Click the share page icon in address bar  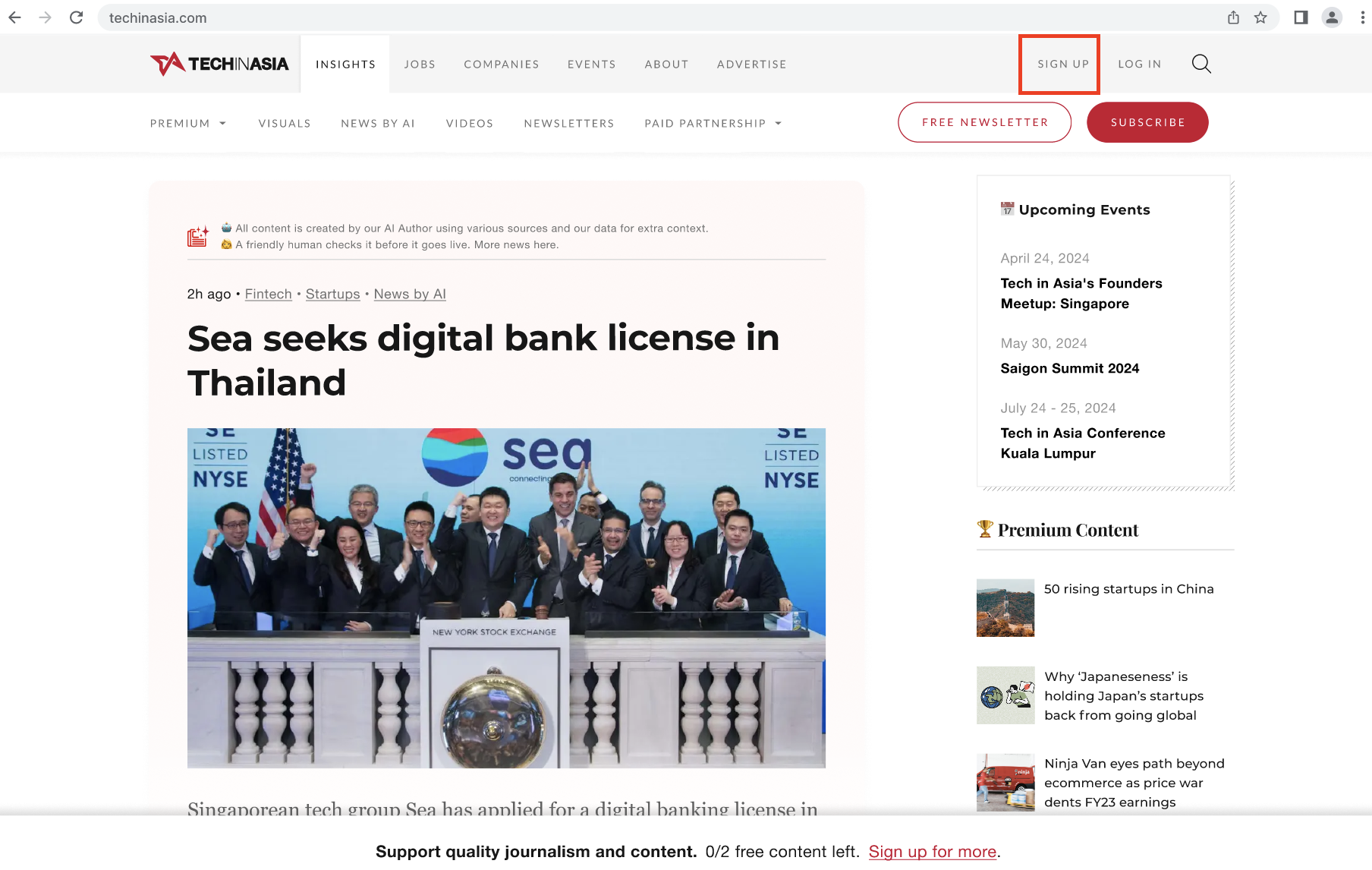[x=1233, y=17]
